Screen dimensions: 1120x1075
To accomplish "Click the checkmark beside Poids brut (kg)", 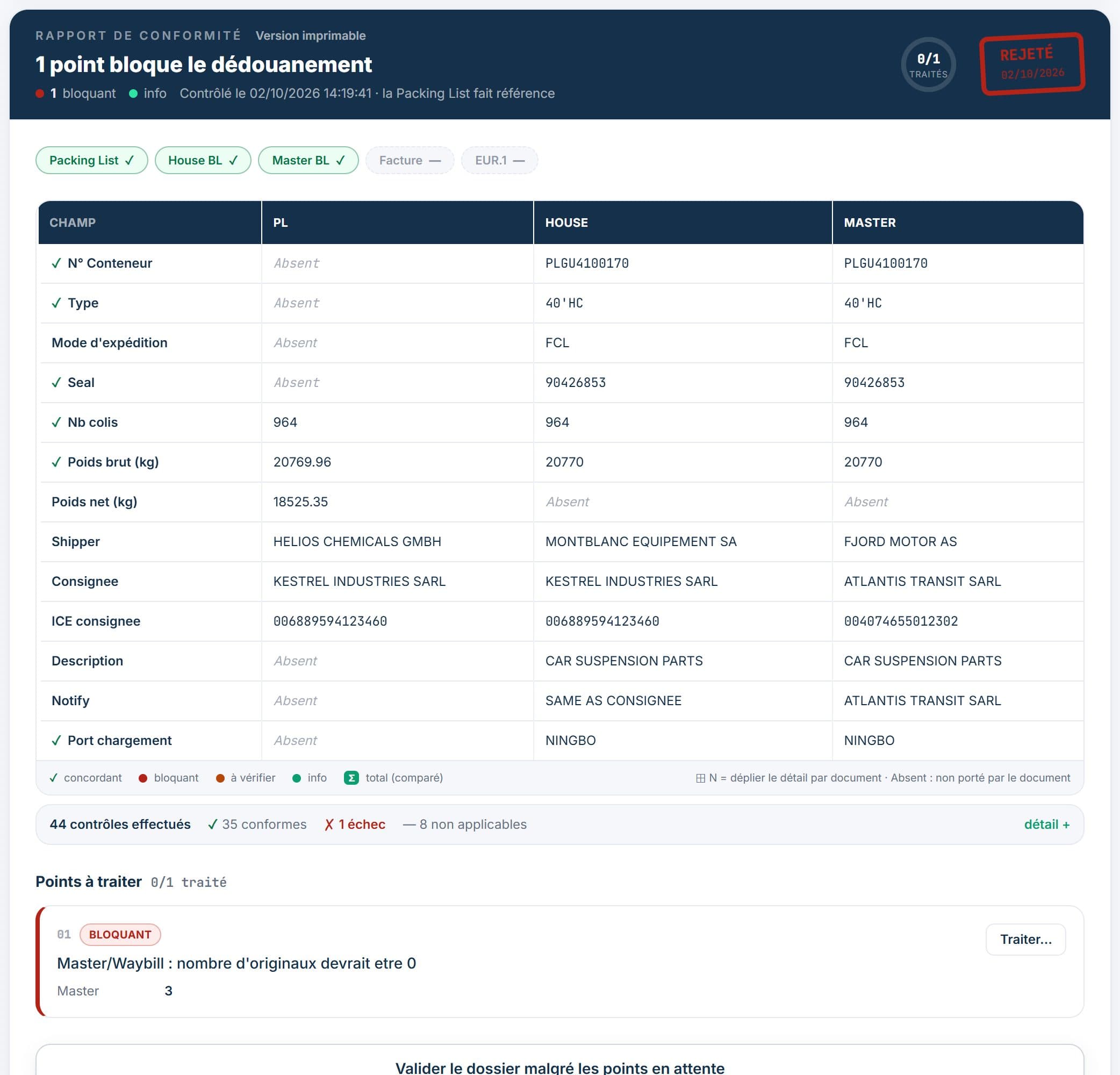I will (56, 462).
